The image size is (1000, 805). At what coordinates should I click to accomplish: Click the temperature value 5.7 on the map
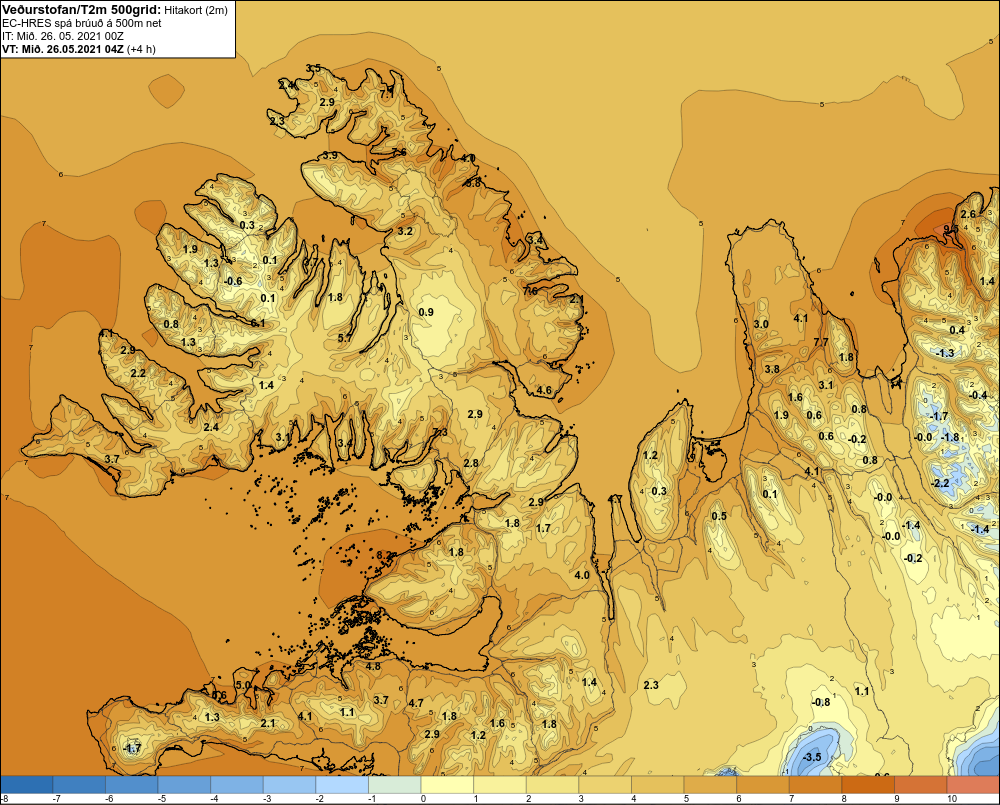click(344, 338)
